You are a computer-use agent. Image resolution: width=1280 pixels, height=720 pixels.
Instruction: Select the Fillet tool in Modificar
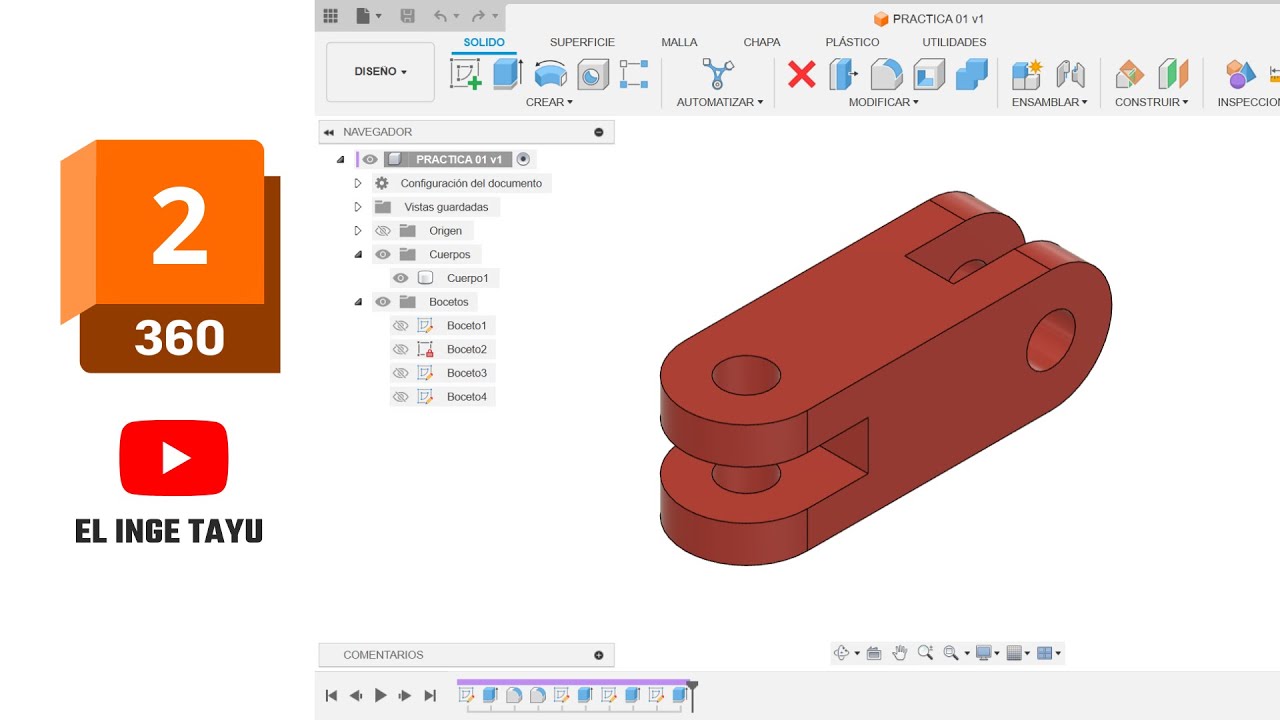click(886, 74)
